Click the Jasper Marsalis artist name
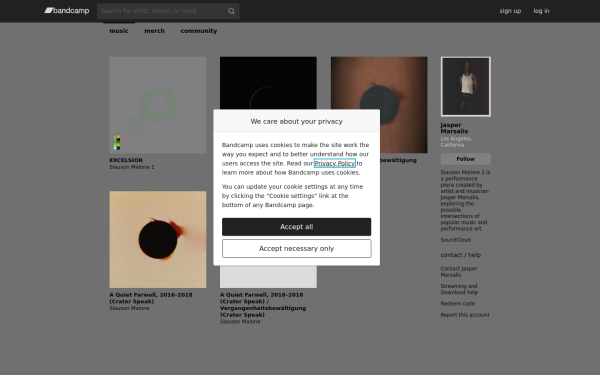The height and width of the screenshot is (375, 600). pyautogui.click(x=454, y=128)
